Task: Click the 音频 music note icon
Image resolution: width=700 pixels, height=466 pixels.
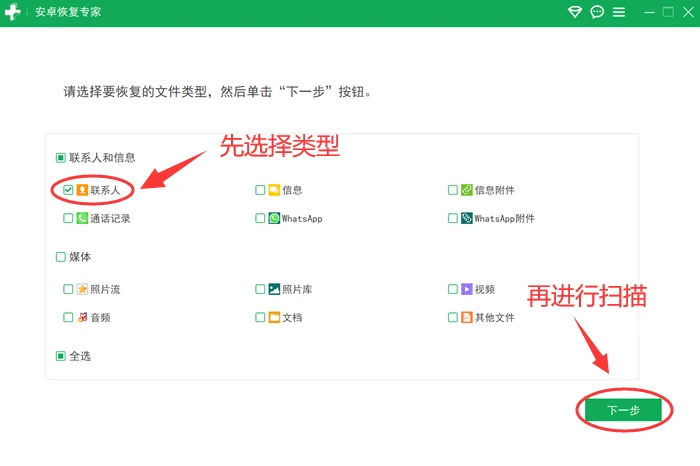Action: point(82,317)
